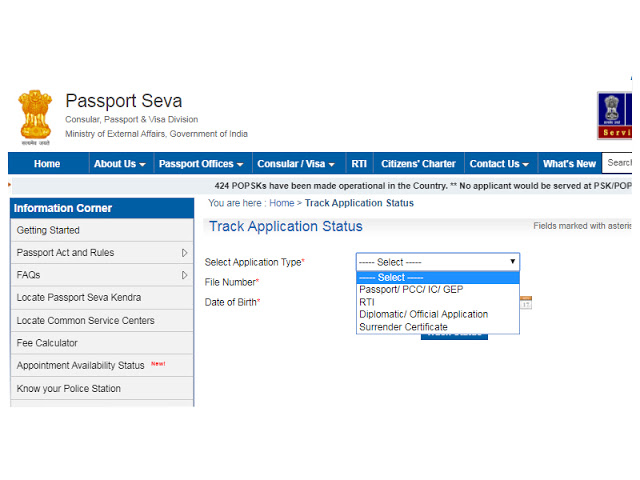Choose Passport/ PCC/ IC/ GEP option

(x=438, y=290)
